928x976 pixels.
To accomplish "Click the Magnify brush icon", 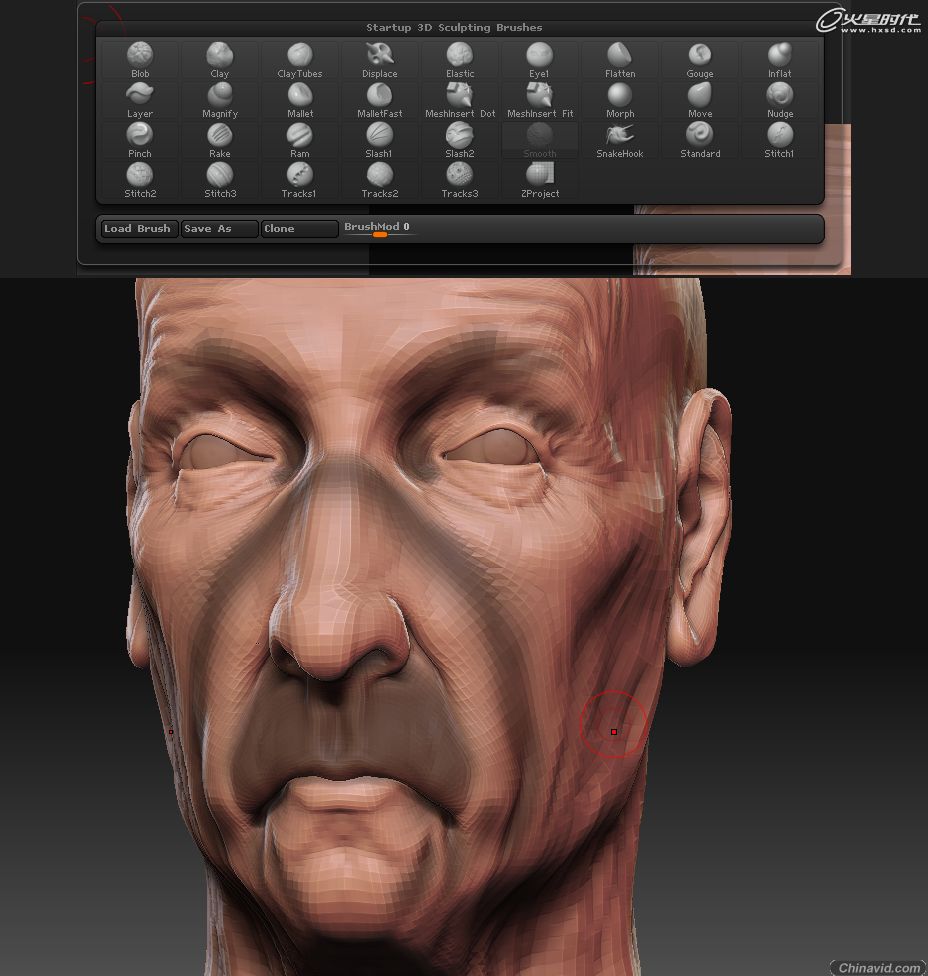I will [x=220, y=96].
